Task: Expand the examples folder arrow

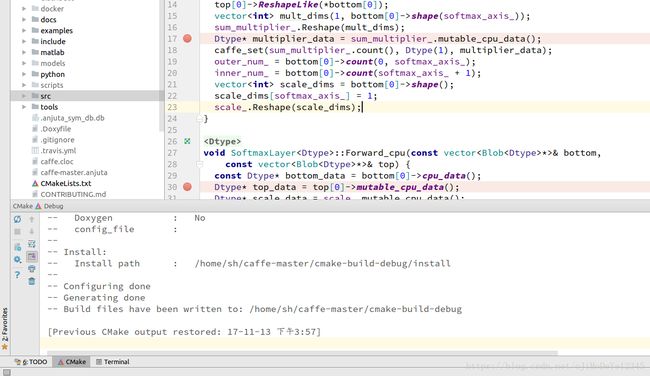Action: tap(24, 31)
